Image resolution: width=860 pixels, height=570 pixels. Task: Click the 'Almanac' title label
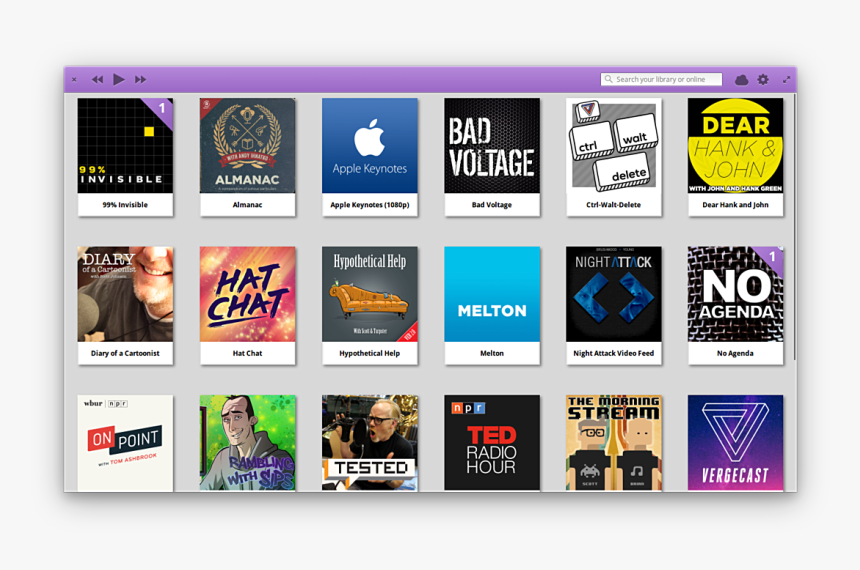click(x=247, y=205)
